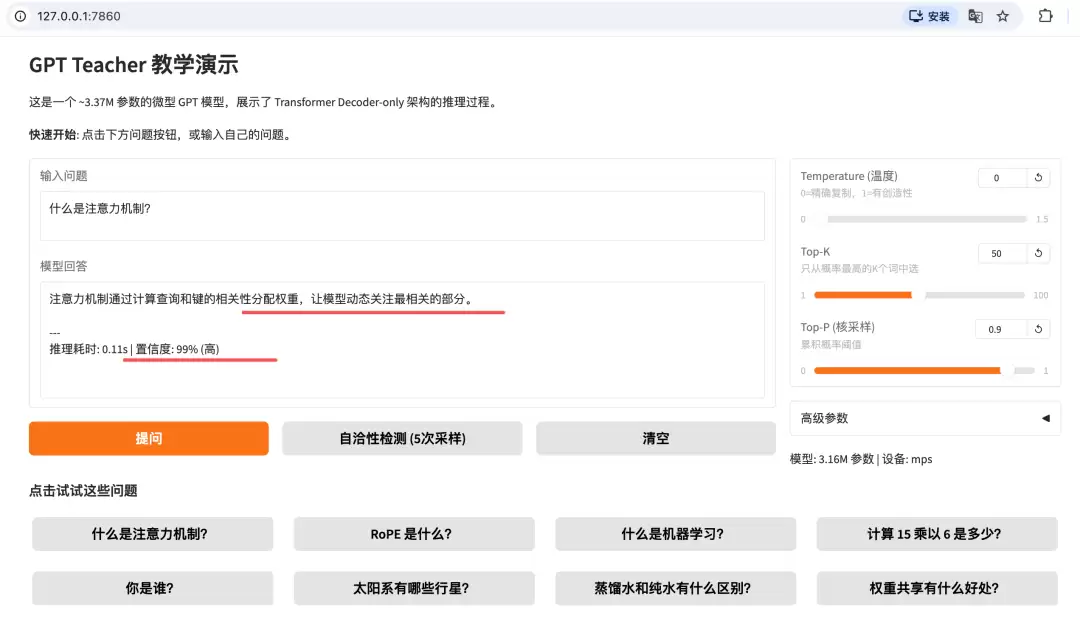
Task: Click the Top-K slider track
Action: (x=922, y=295)
